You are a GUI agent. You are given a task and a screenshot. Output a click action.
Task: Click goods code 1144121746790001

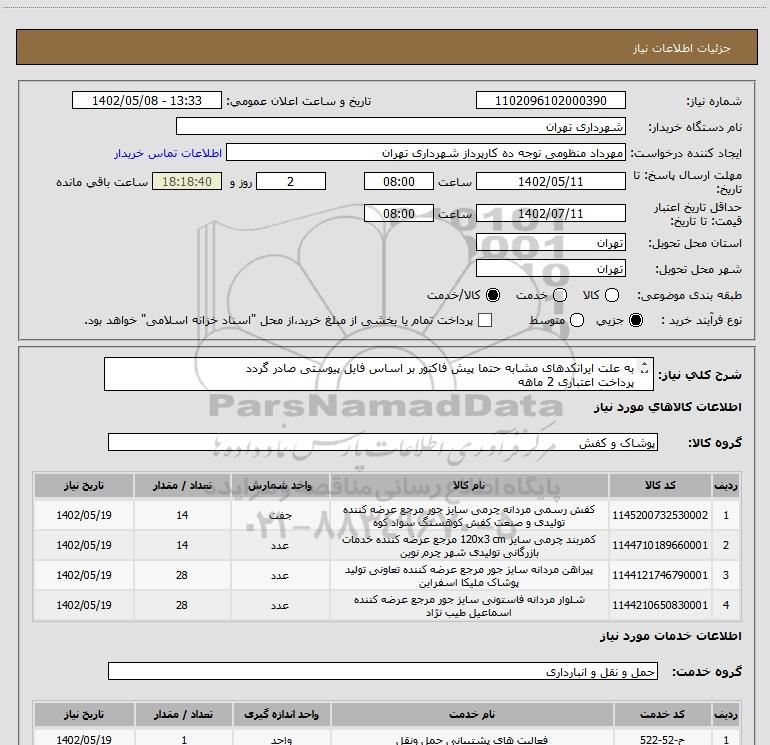pos(660,575)
